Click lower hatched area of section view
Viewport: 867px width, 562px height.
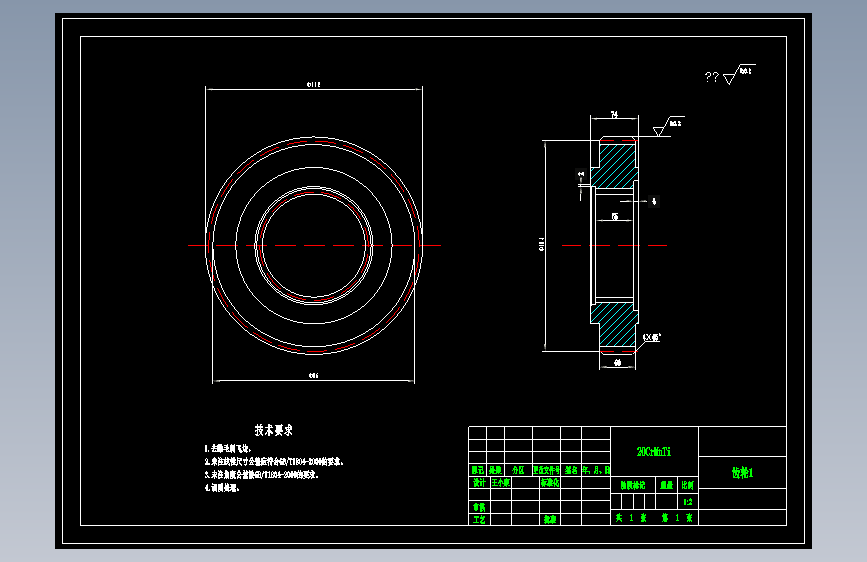pos(615,325)
